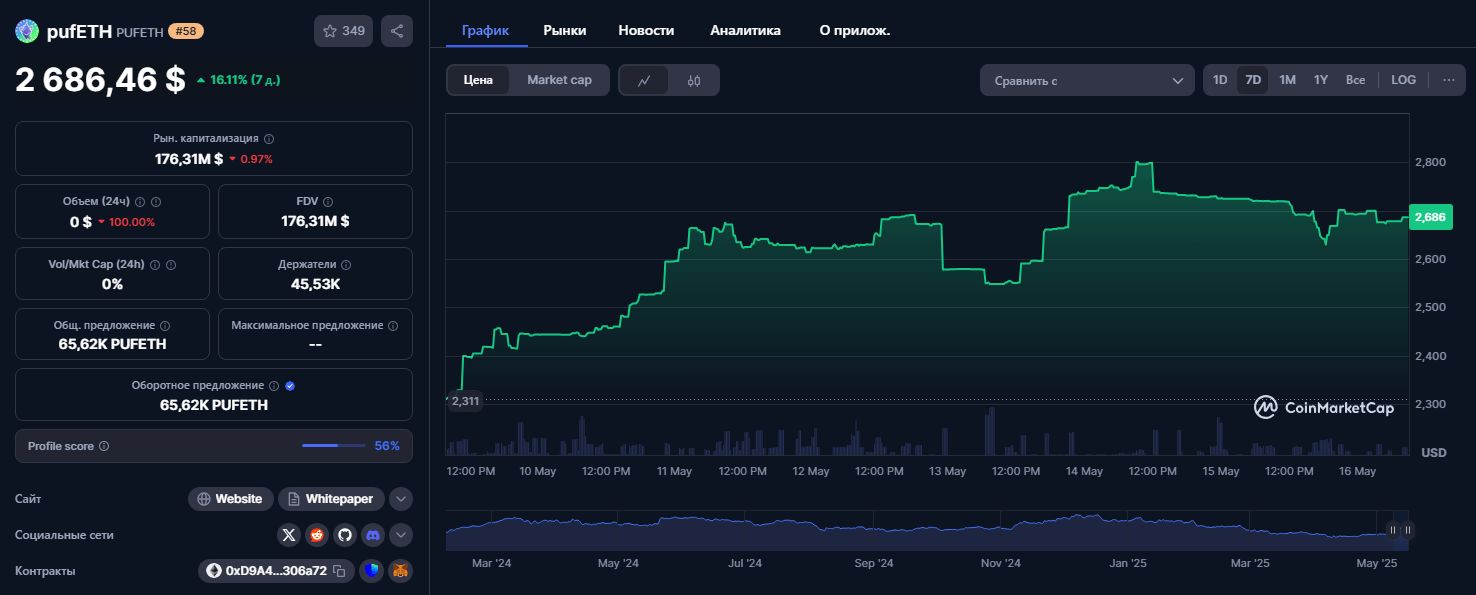Grab the right handle of timeline range slider
Screen dimensions: 1476x595
[1407, 530]
